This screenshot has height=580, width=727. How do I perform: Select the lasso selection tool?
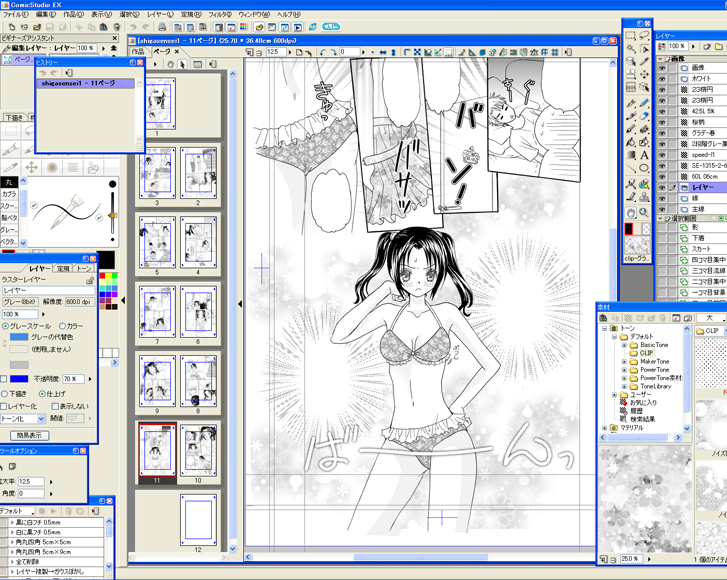pyautogui.click(x=644, y=36)
